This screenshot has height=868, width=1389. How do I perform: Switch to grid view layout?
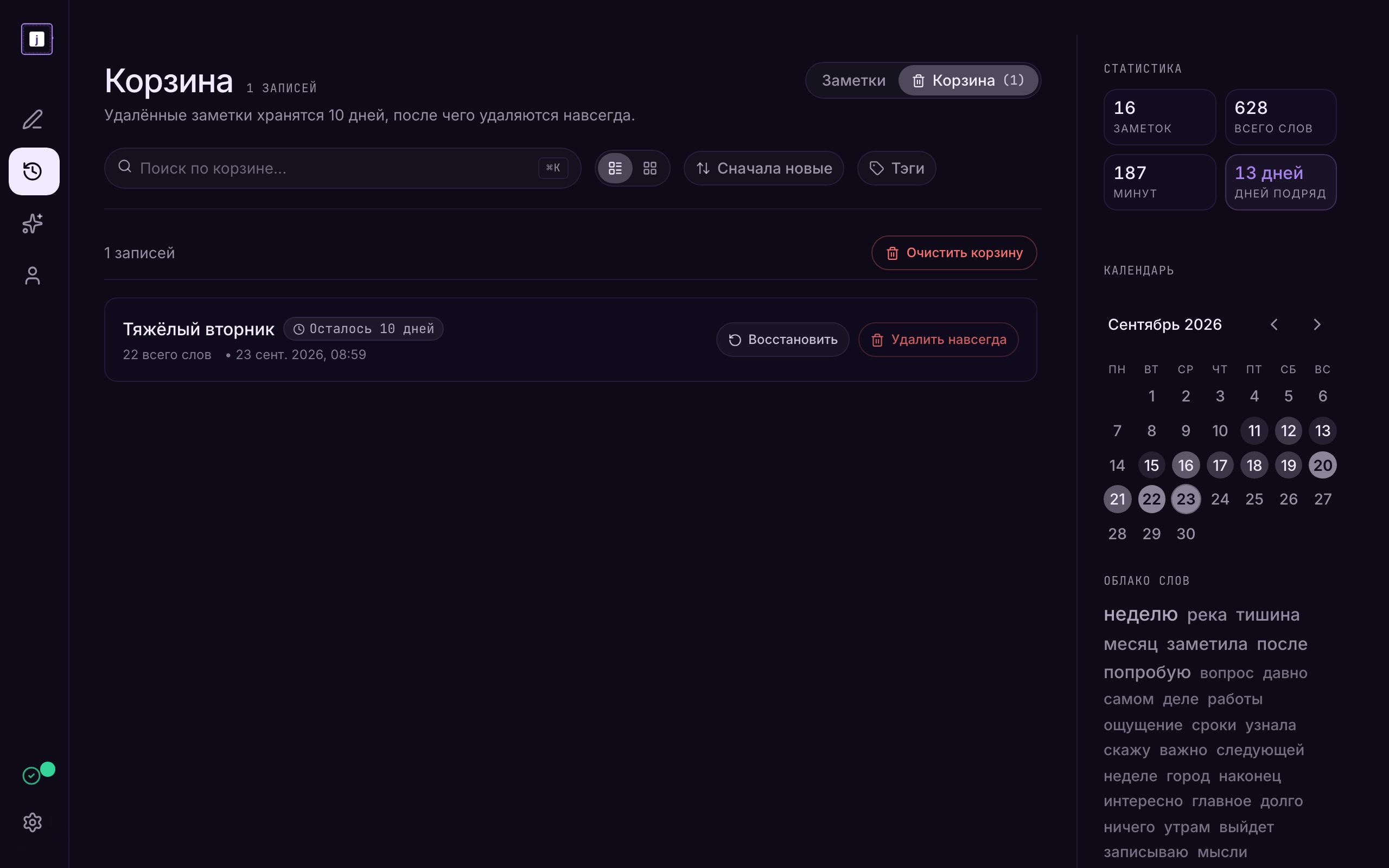[649, 168]
